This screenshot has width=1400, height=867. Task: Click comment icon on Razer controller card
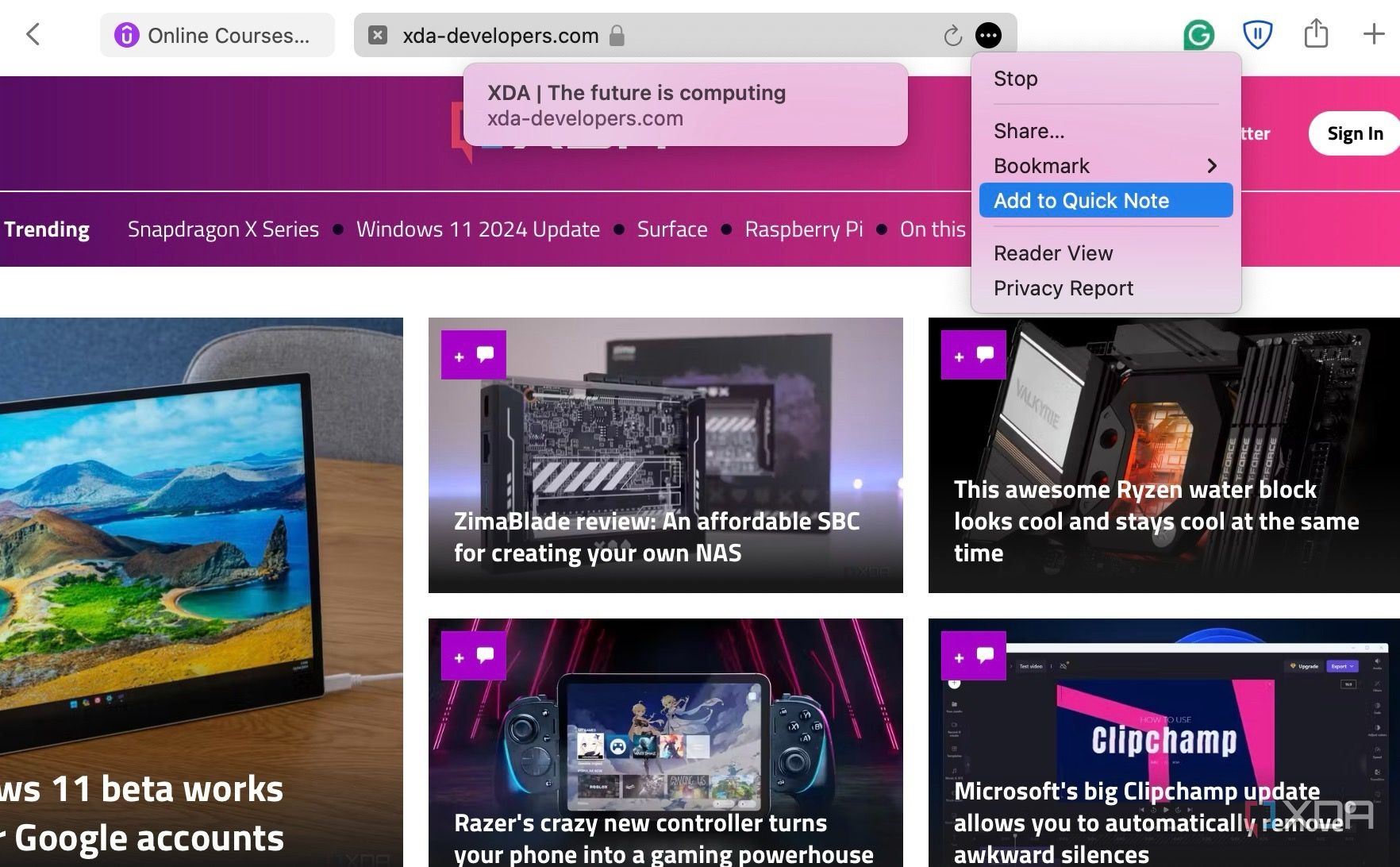click(485, 656)
